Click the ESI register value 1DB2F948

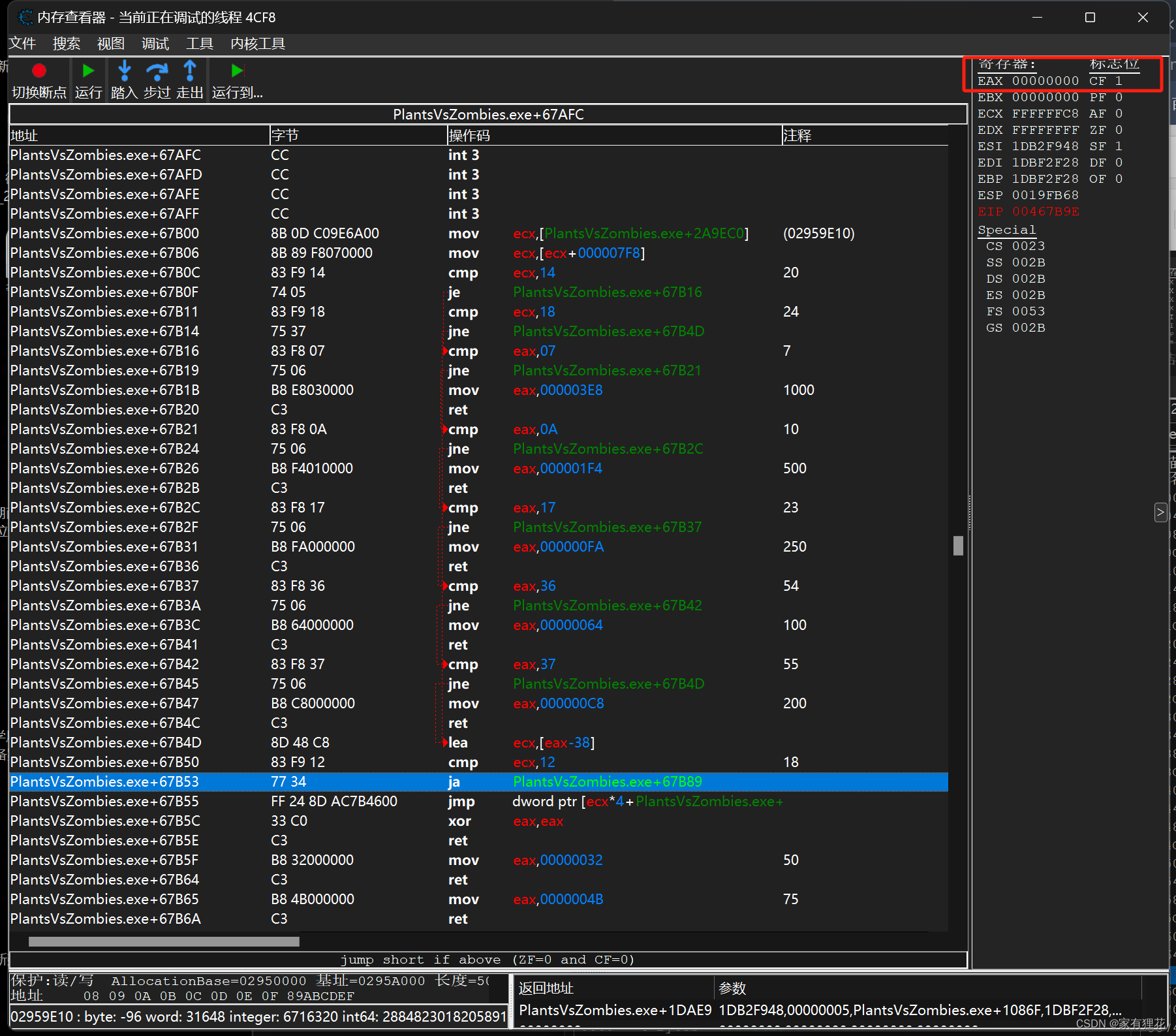click(x=1045, y=146)
